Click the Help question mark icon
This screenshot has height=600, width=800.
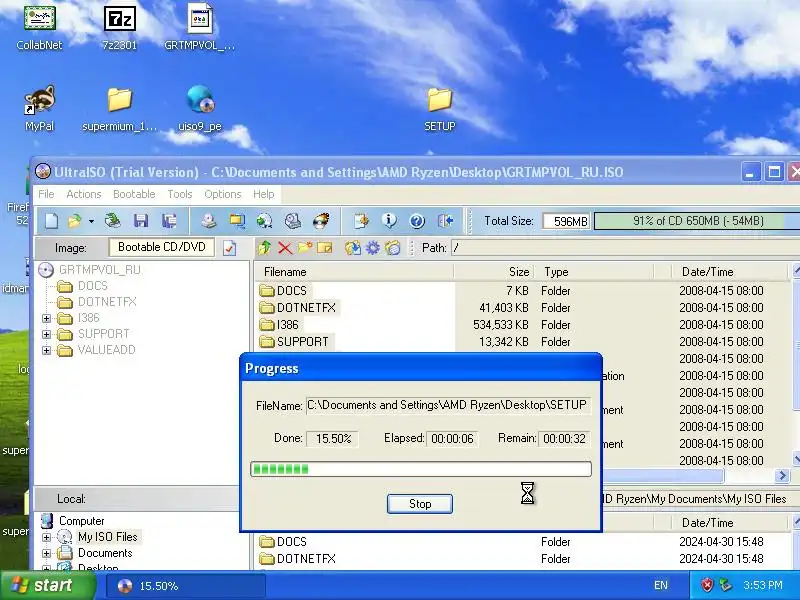[x=417, y=221]
